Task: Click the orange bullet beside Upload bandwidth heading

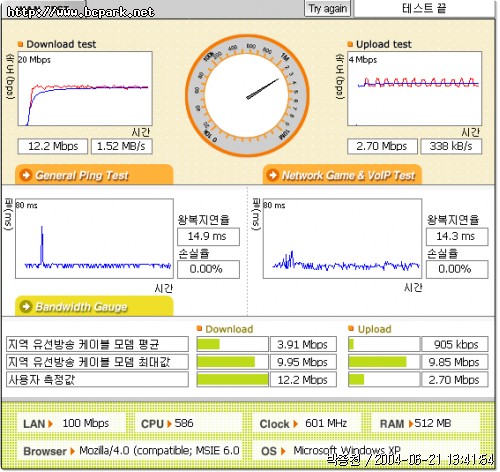Action: 351,329
